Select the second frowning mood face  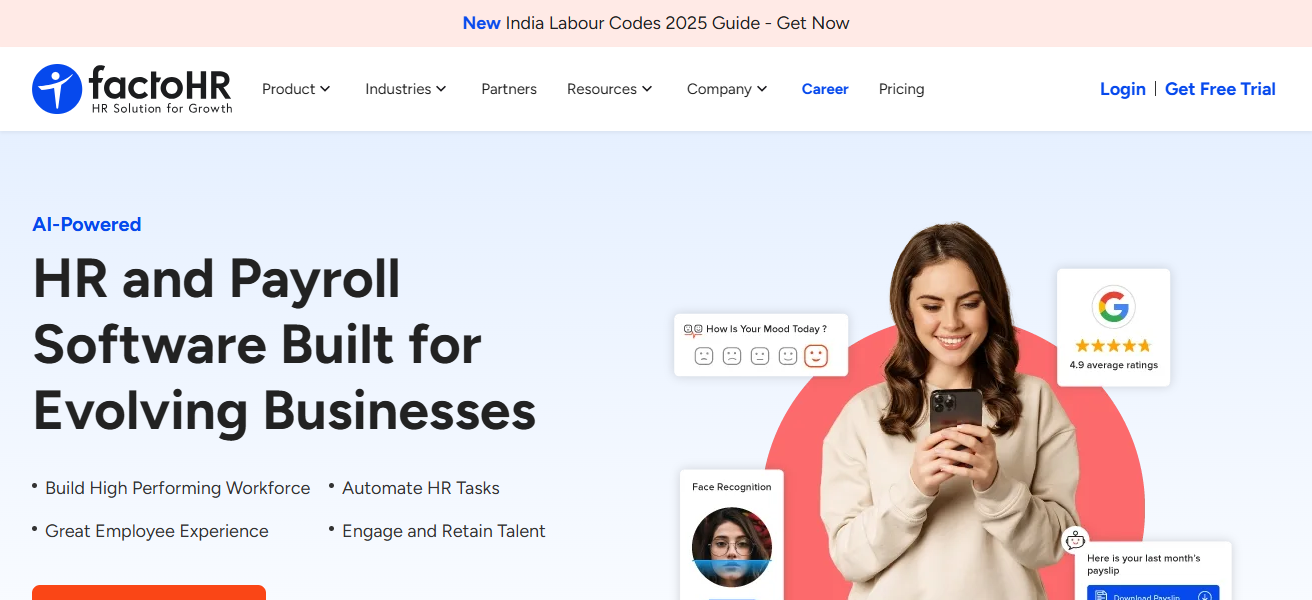point(732,356)
